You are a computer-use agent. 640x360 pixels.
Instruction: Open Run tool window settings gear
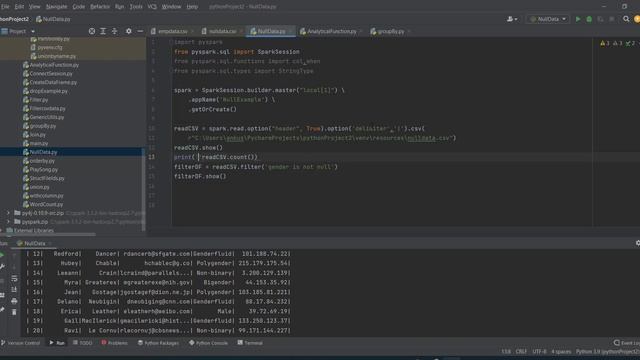tap(638, 243)
